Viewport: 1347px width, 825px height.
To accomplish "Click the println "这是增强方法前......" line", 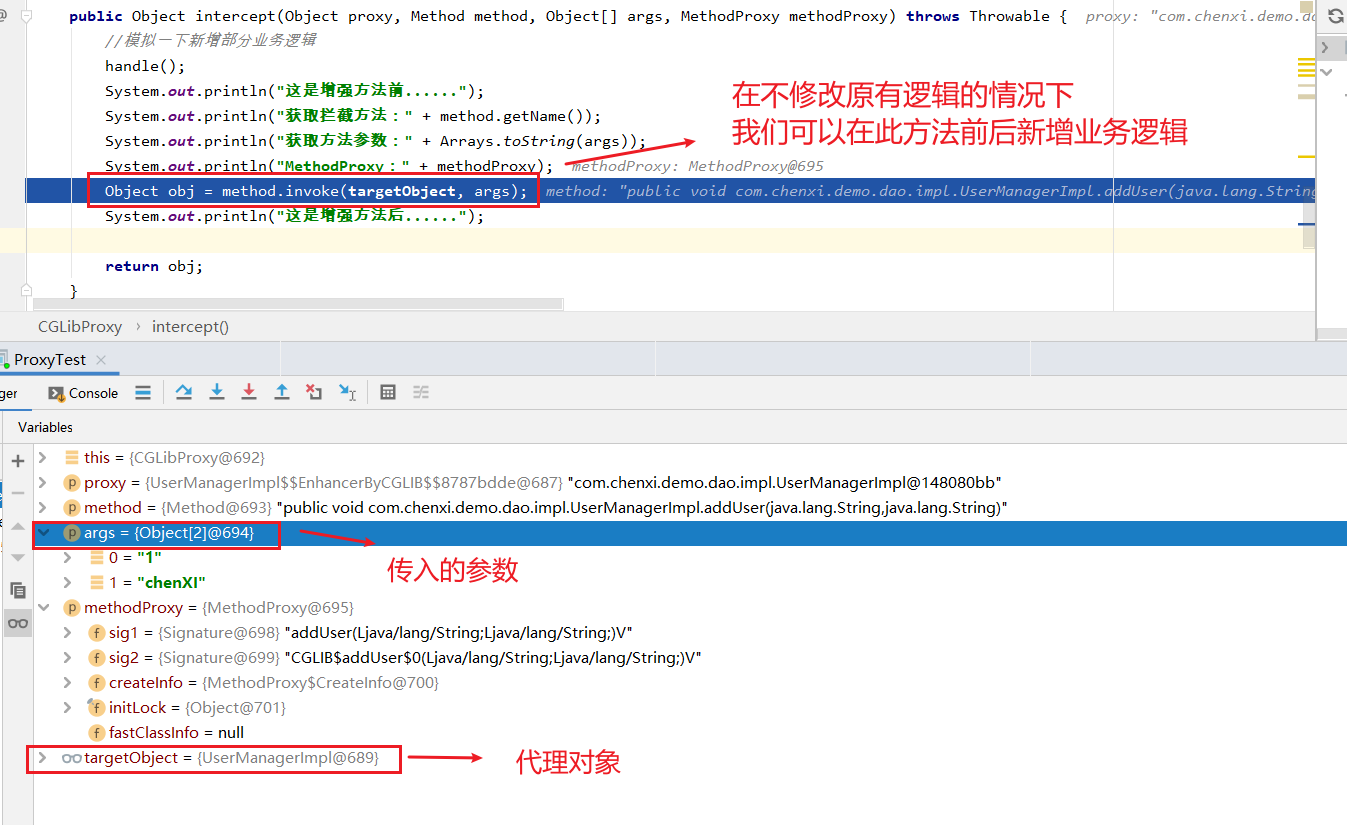I will click(294, 91).
